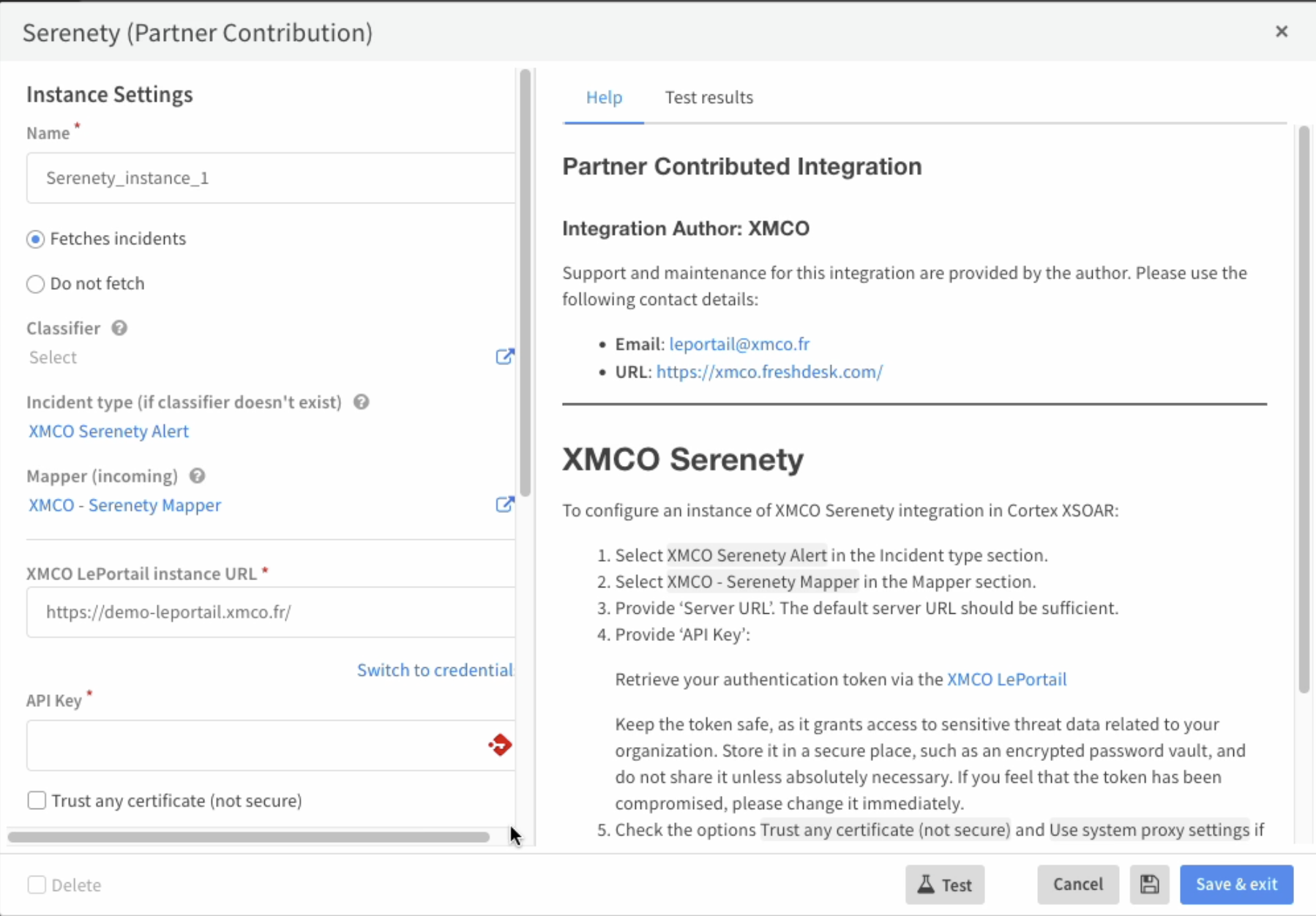Select the Fetches incidents radio button
This screenshot has width=1316, height=916.
coord(36,239)
